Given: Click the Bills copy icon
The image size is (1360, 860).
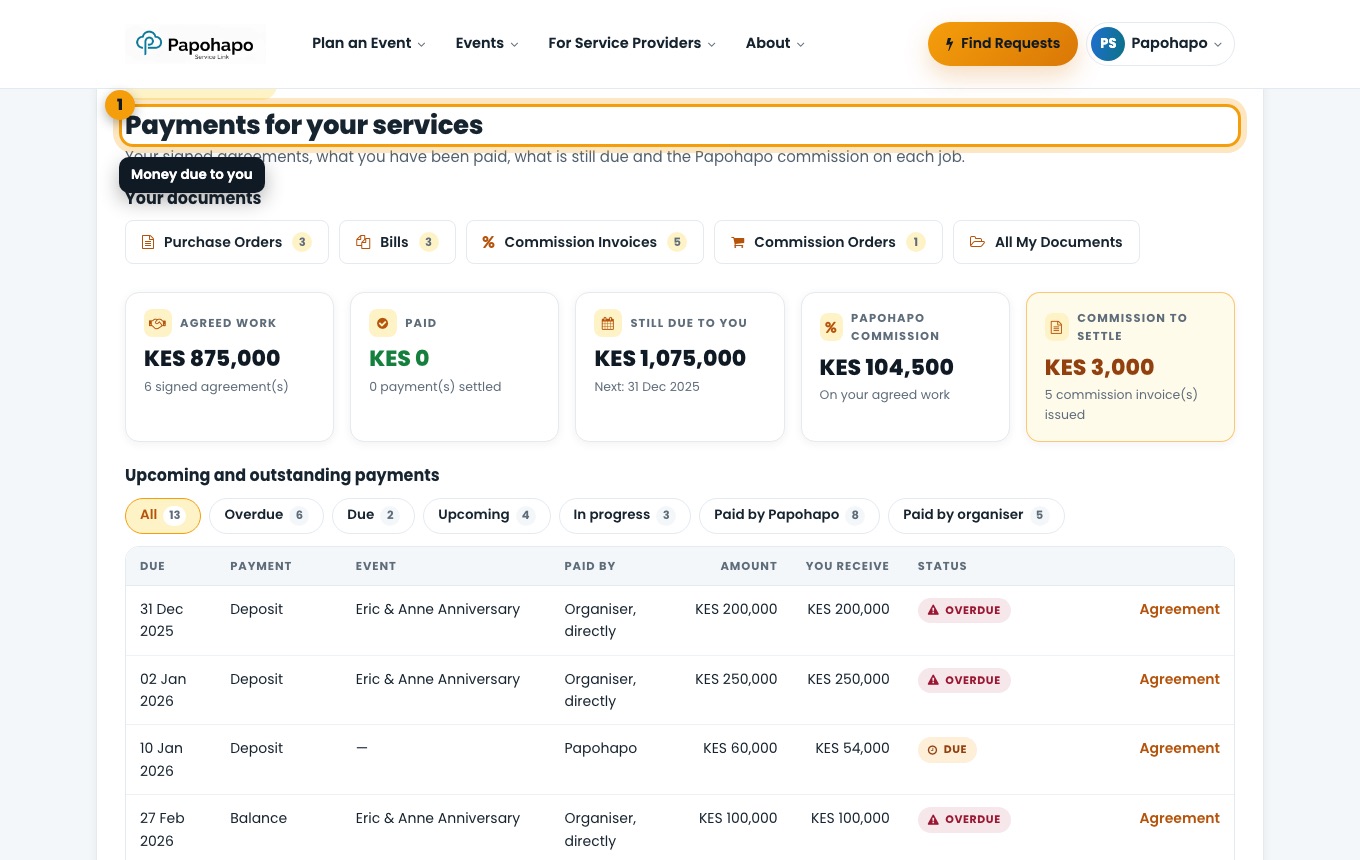Looking at the screenshot, I should (363, 242).
